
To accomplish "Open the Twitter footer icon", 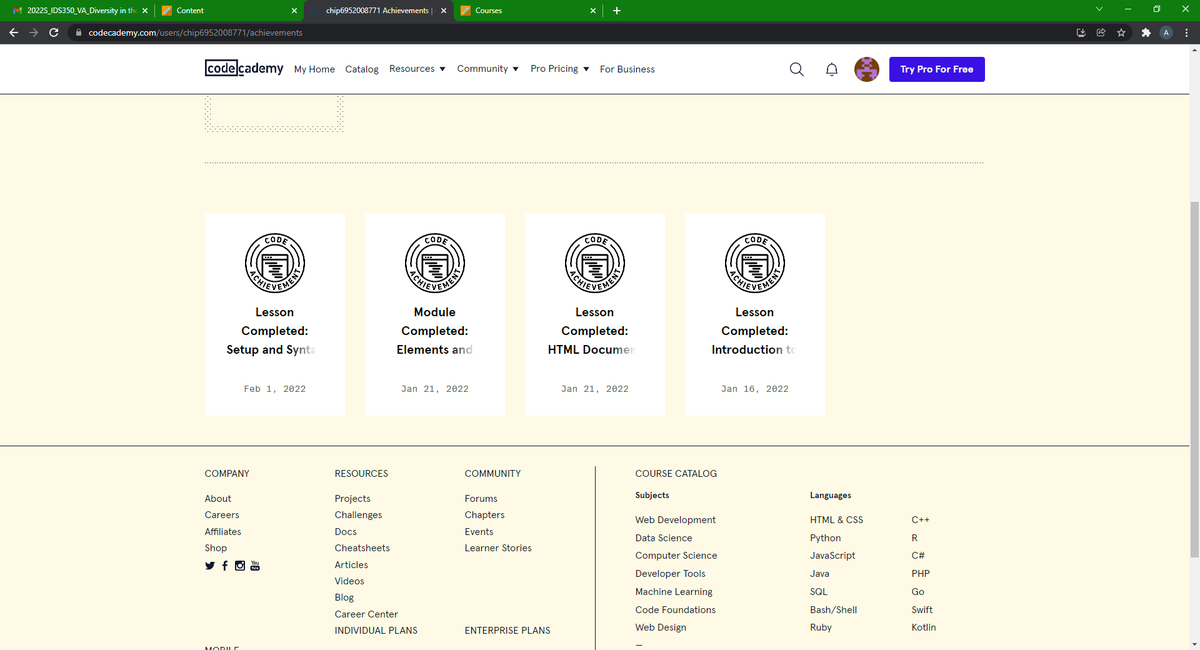I will (210, 566).
